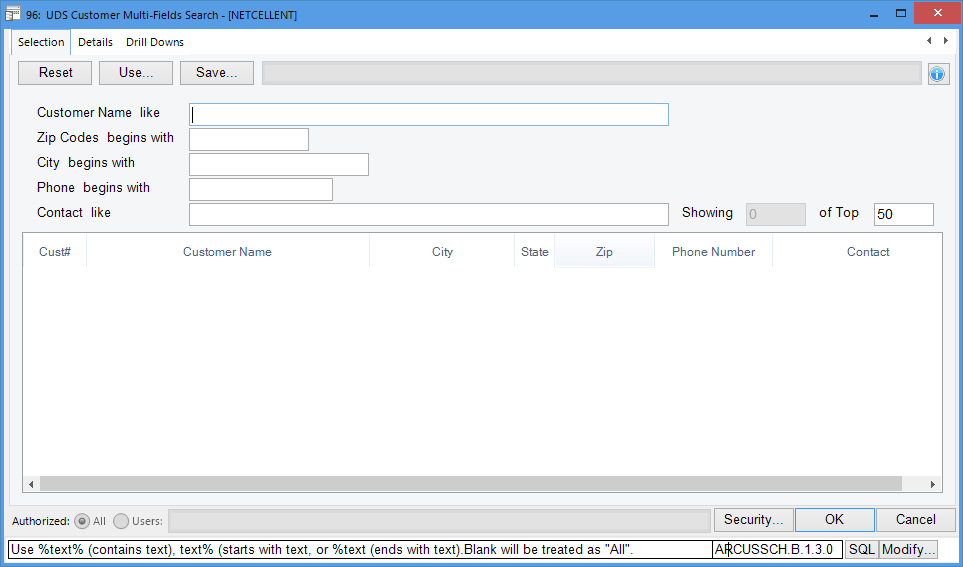
Task: Sort by Customer Name column header
Action: click(x=227, y=252)
